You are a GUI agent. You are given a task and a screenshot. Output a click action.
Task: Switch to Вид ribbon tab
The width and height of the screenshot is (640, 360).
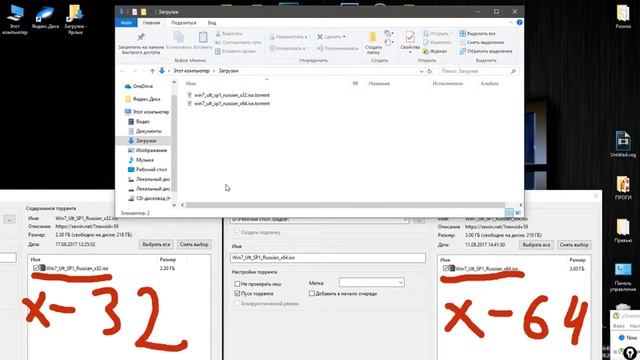[x=212, y=23]
